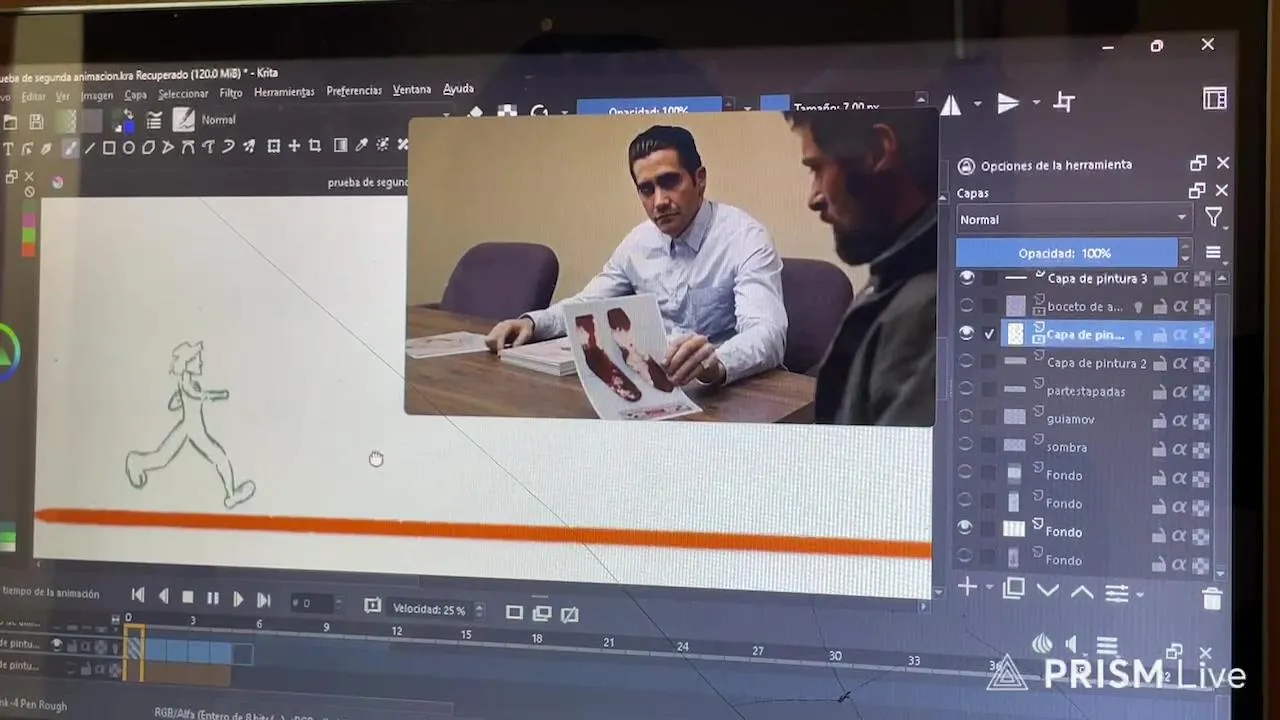Select the Line tool
This screenshot has height=720, width=1280.
[89, 148]
